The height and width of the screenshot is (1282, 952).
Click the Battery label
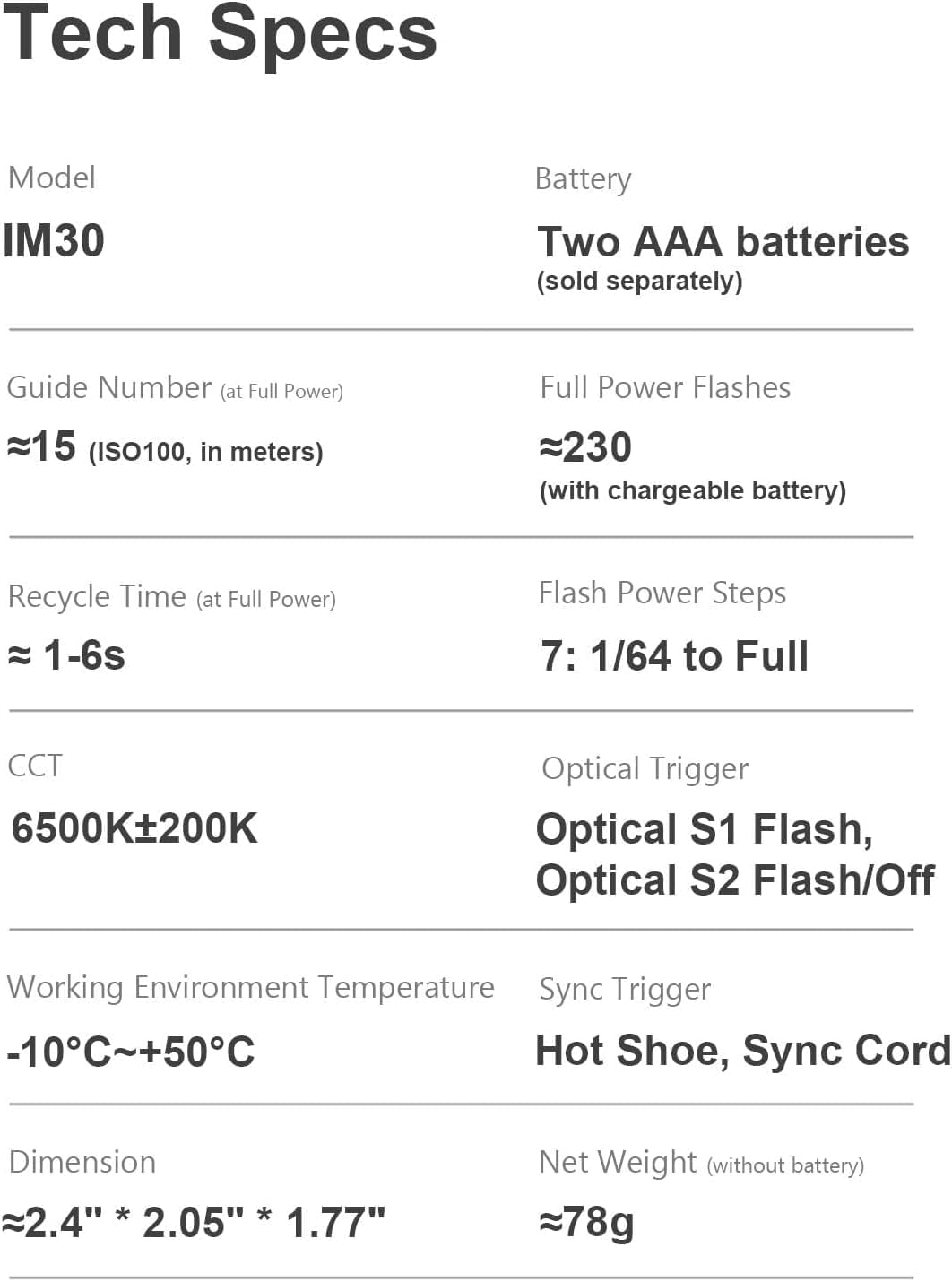(583, 178)
